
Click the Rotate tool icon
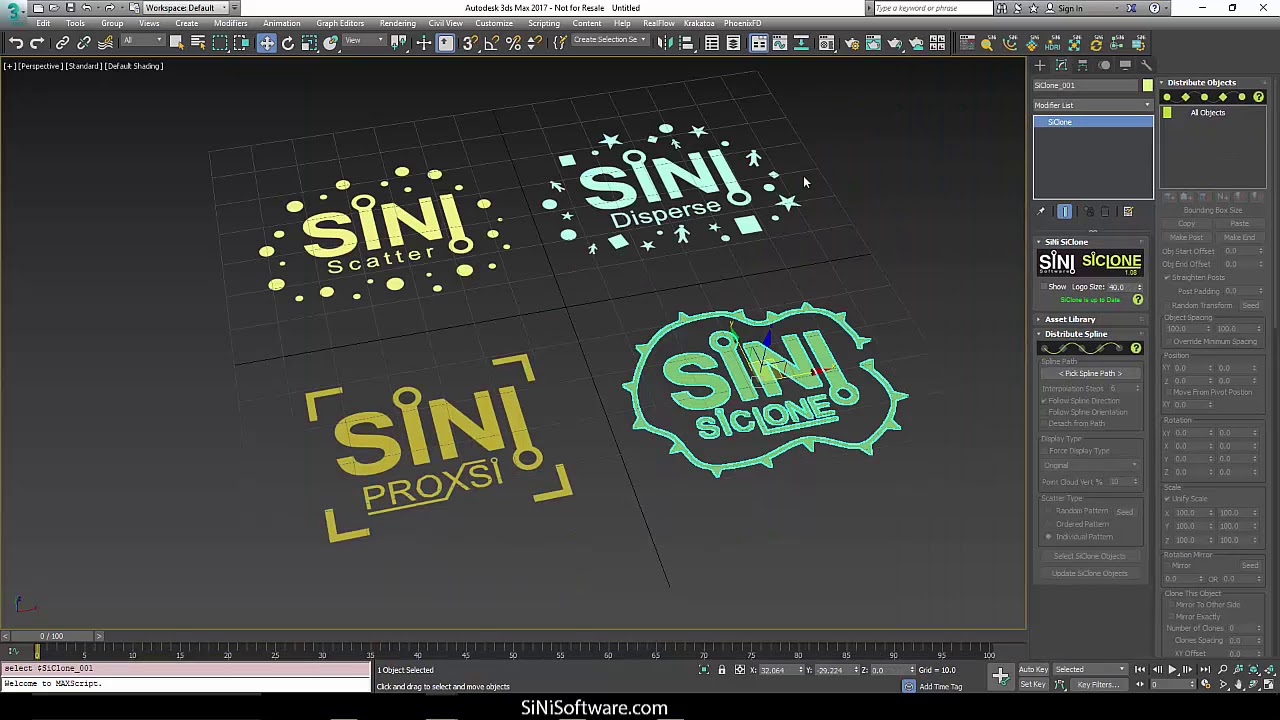click(x=288, y=43)
